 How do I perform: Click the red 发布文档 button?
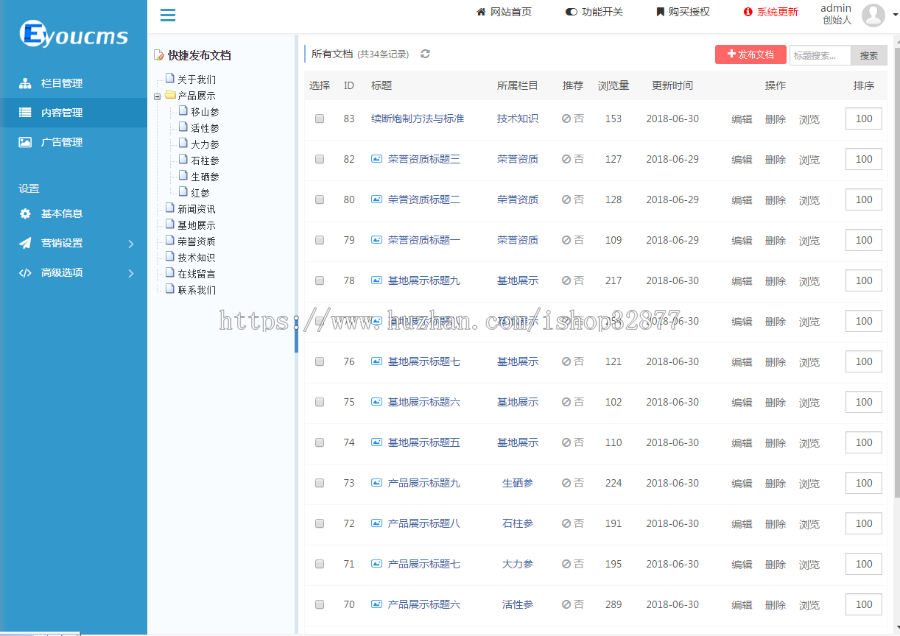tap(750, 54)
